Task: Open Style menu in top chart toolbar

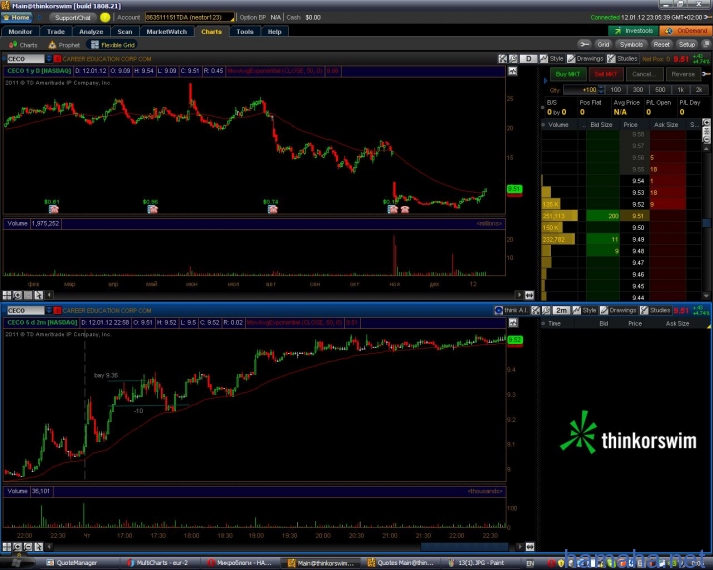Action: click(552, 59)
